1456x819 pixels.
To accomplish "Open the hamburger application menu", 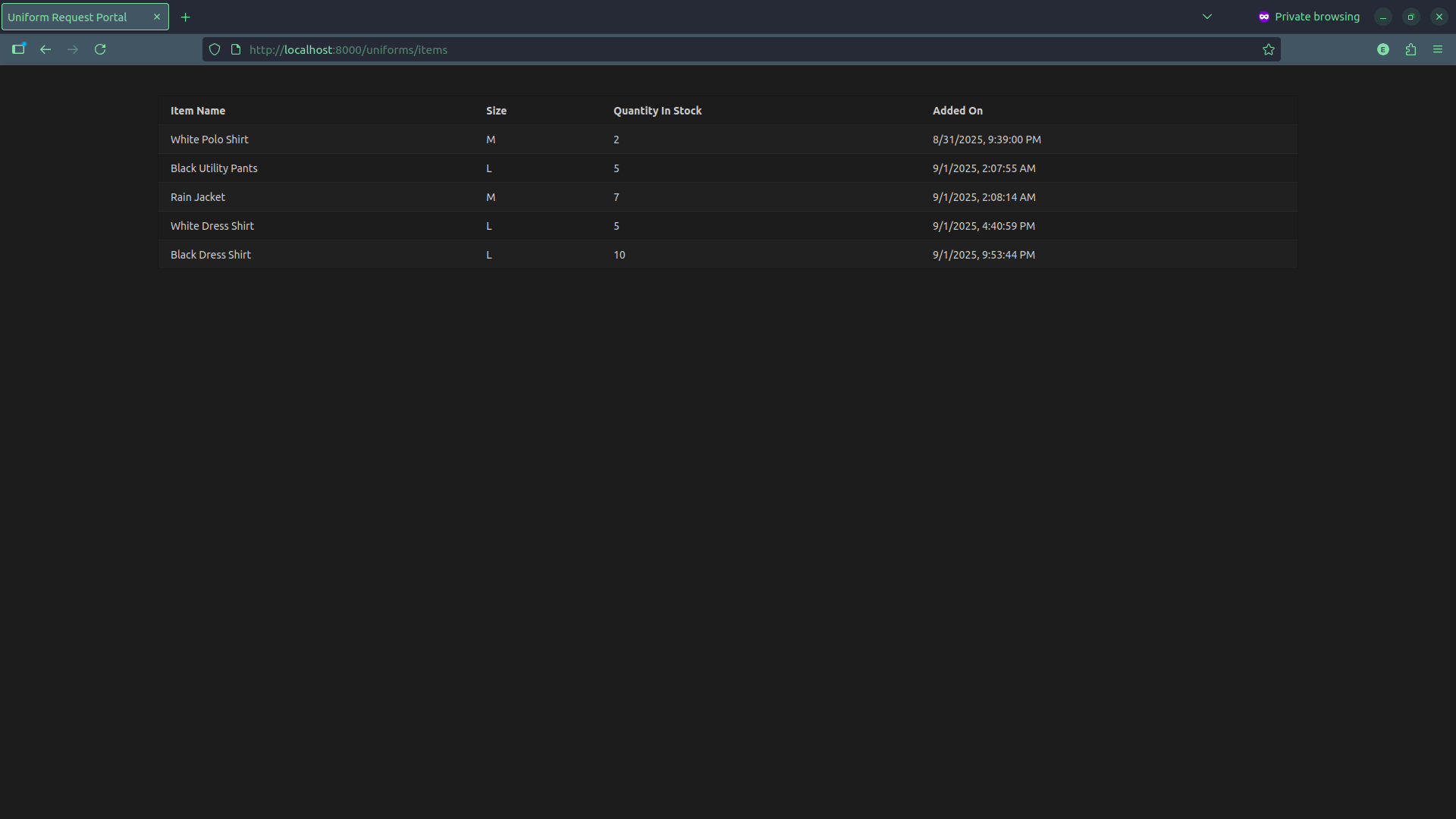I will pyautogui.click(x=1438, y=49).
